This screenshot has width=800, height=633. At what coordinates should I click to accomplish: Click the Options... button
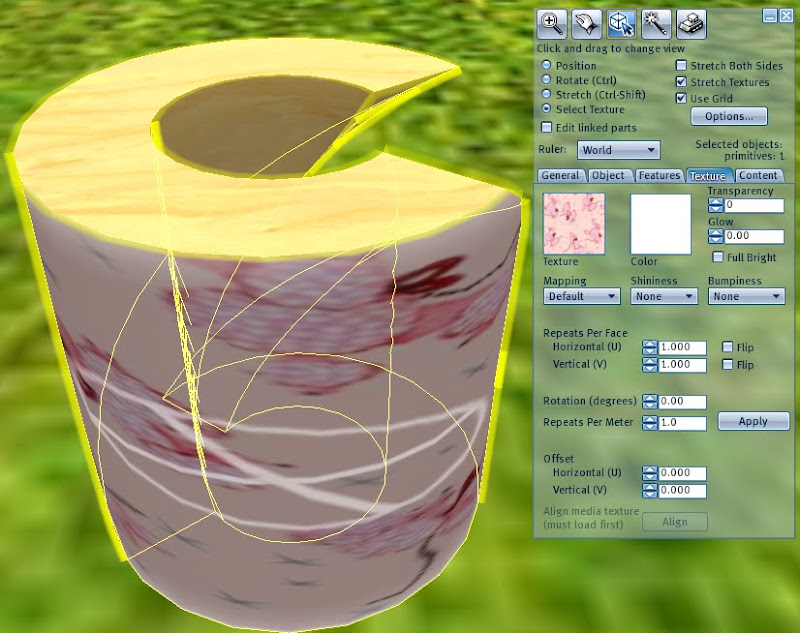pyautogui.click(x=729, y=116)
